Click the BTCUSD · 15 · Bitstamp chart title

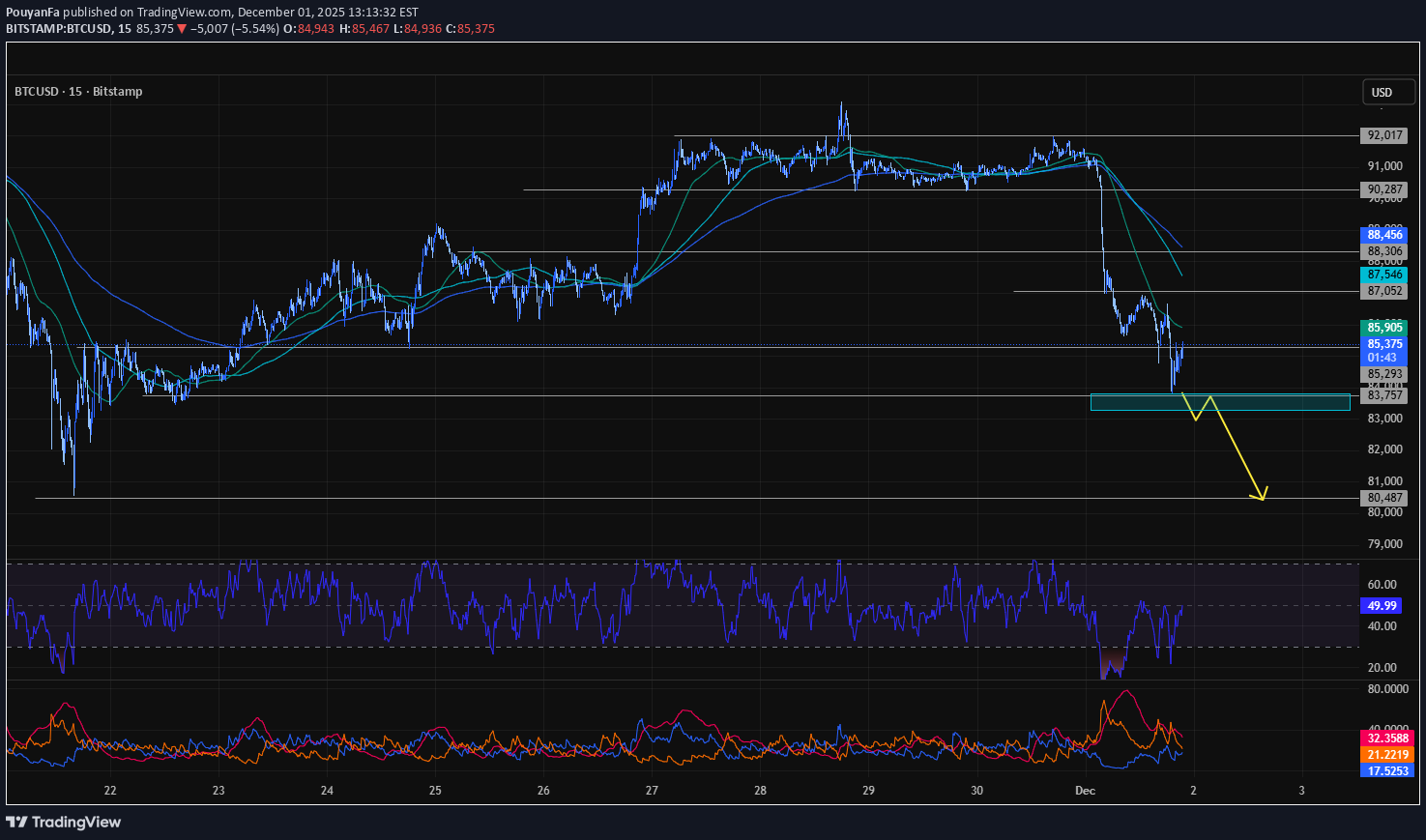(x=77, y=91)
